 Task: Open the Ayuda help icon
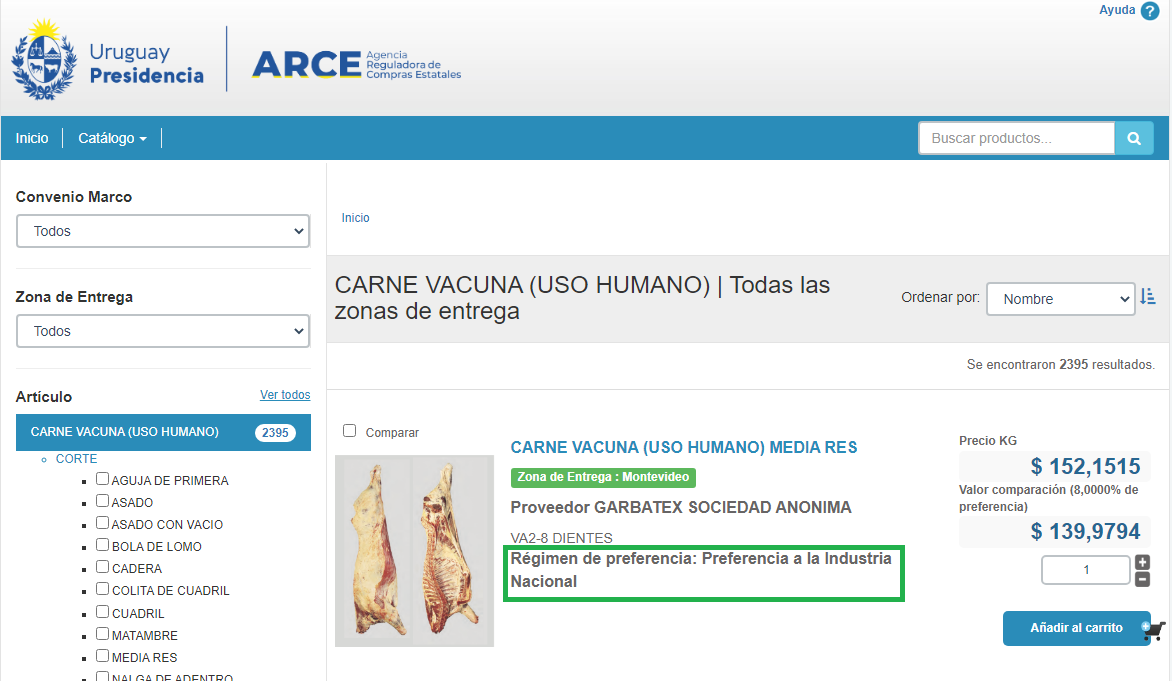(x=1149, y=11)
